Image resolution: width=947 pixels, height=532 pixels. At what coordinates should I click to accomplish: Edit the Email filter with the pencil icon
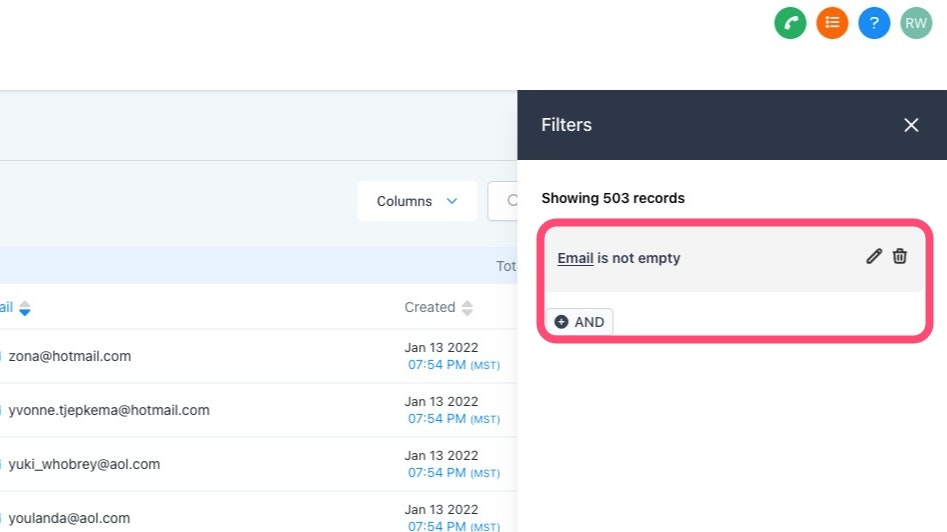tap(874, 257)
